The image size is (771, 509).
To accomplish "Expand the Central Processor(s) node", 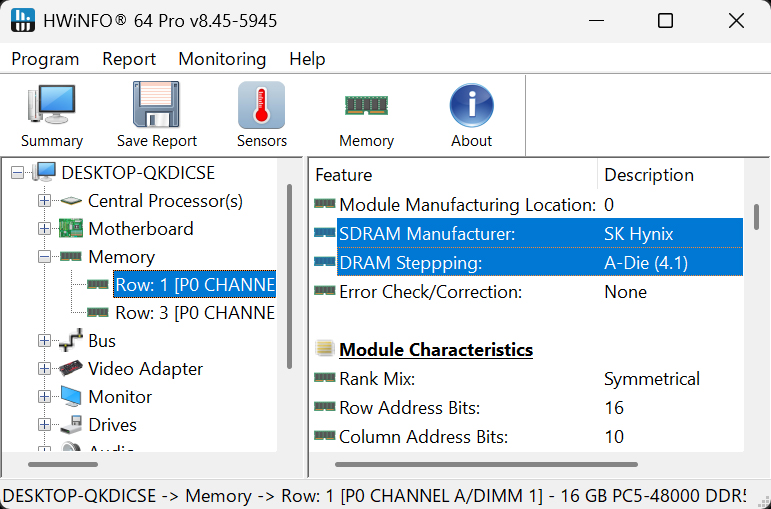I will coord(44,201).
